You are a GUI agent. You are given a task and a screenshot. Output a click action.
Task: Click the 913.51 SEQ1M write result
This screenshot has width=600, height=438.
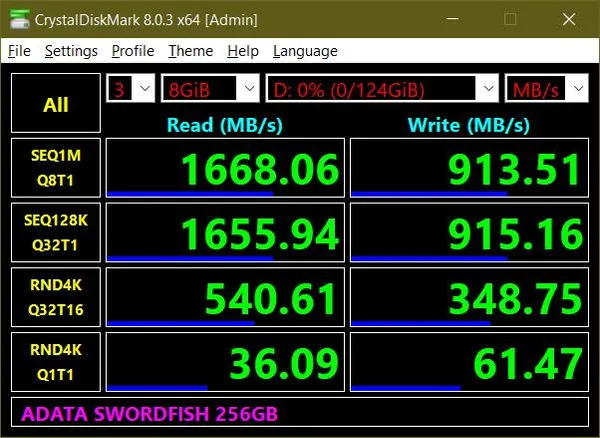click(470, 168)
